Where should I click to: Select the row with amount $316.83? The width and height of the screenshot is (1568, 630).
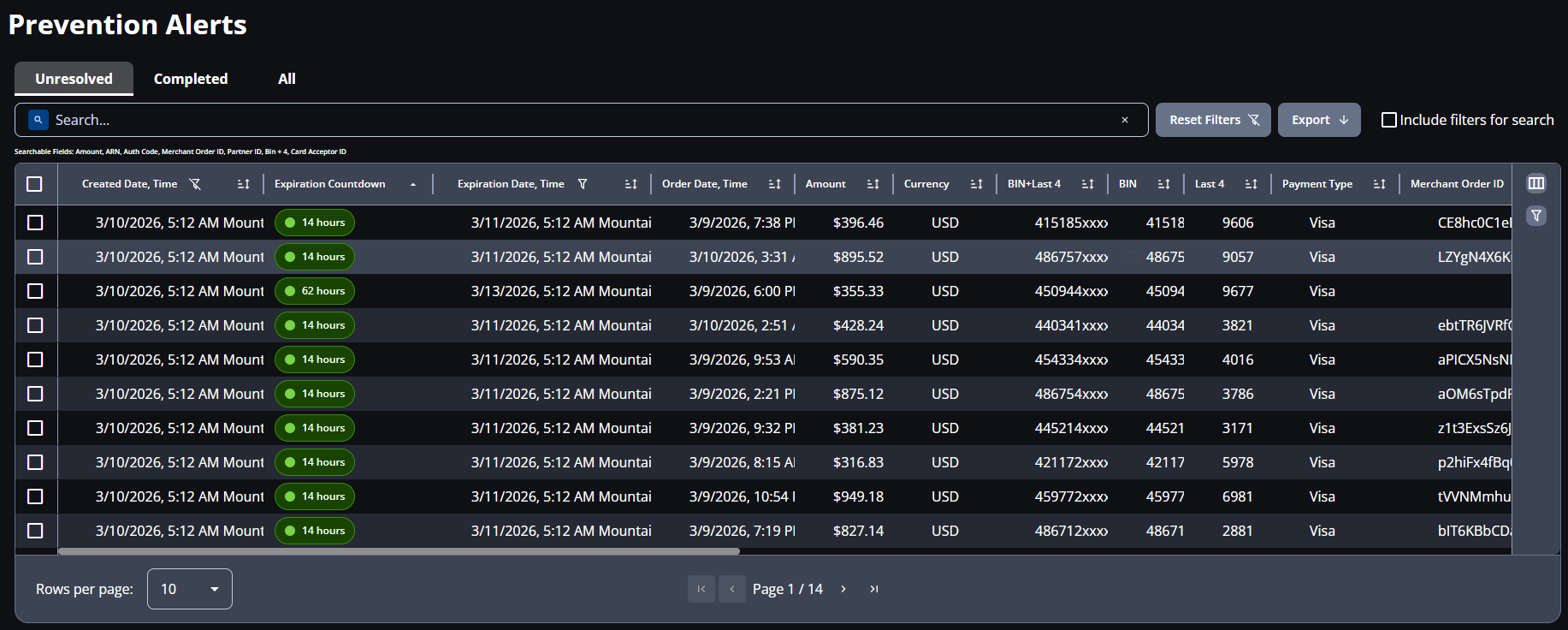click(35, 462)
